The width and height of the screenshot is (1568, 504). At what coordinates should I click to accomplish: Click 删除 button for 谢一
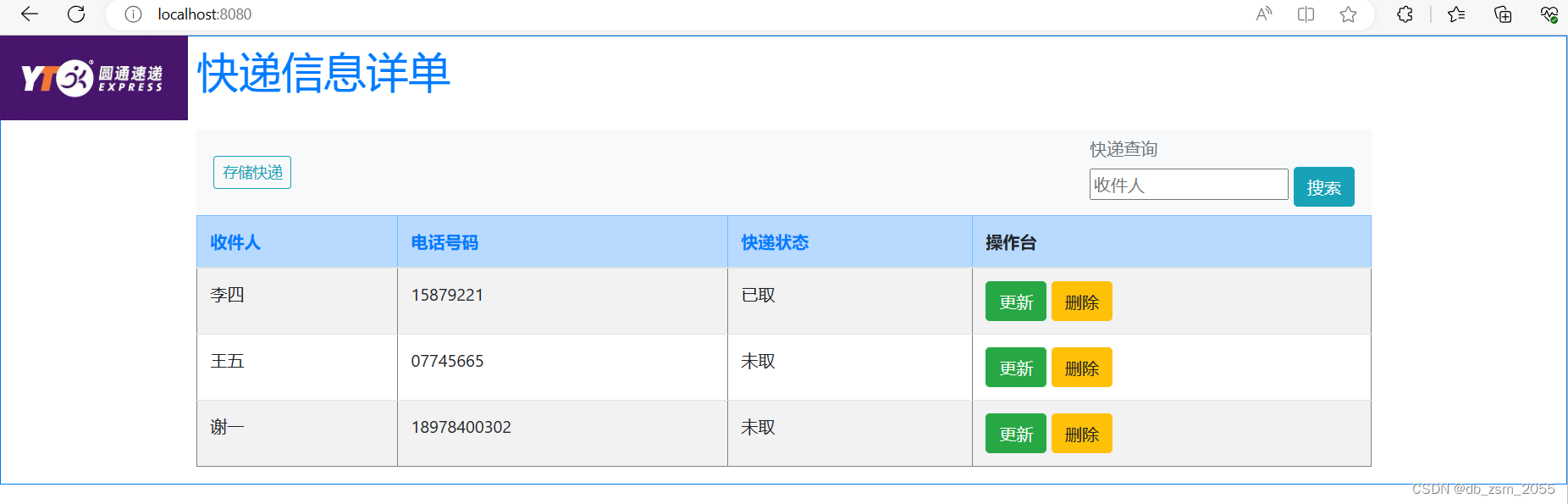pos(1082,434)
